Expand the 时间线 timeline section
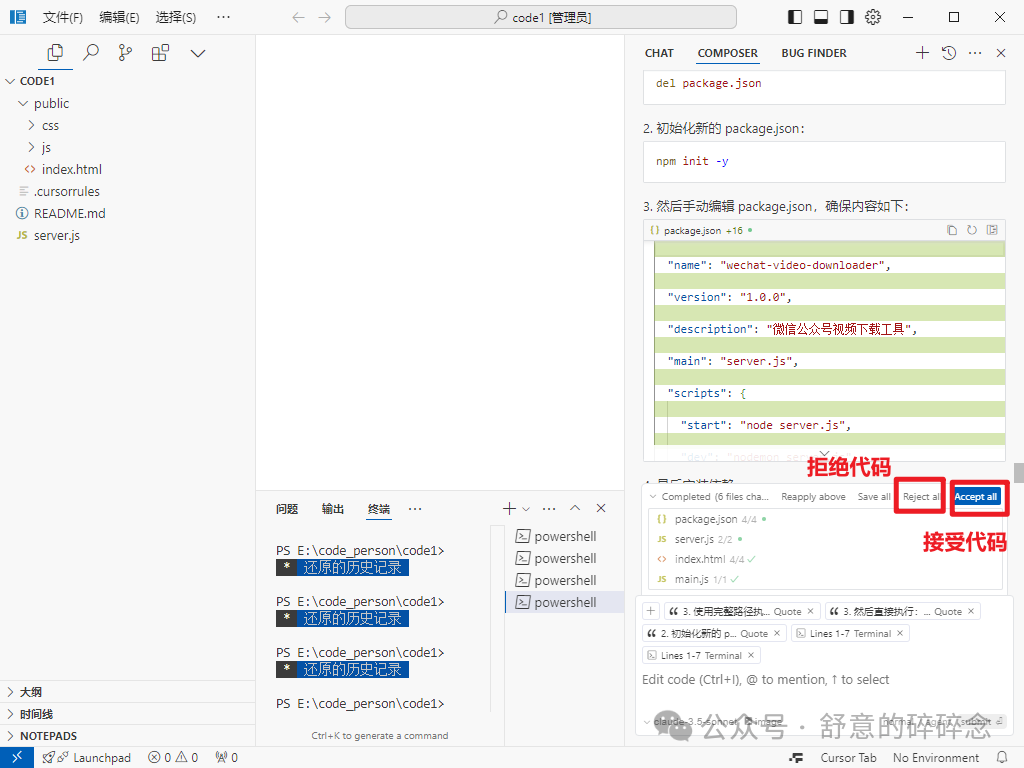Viewport: 1024px width, 768px height. [x=127, y=714]
